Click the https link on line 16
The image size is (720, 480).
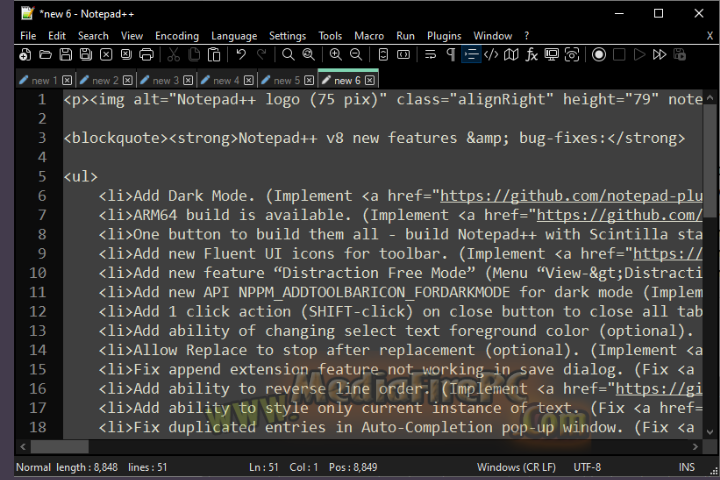[x=659, y=389]
